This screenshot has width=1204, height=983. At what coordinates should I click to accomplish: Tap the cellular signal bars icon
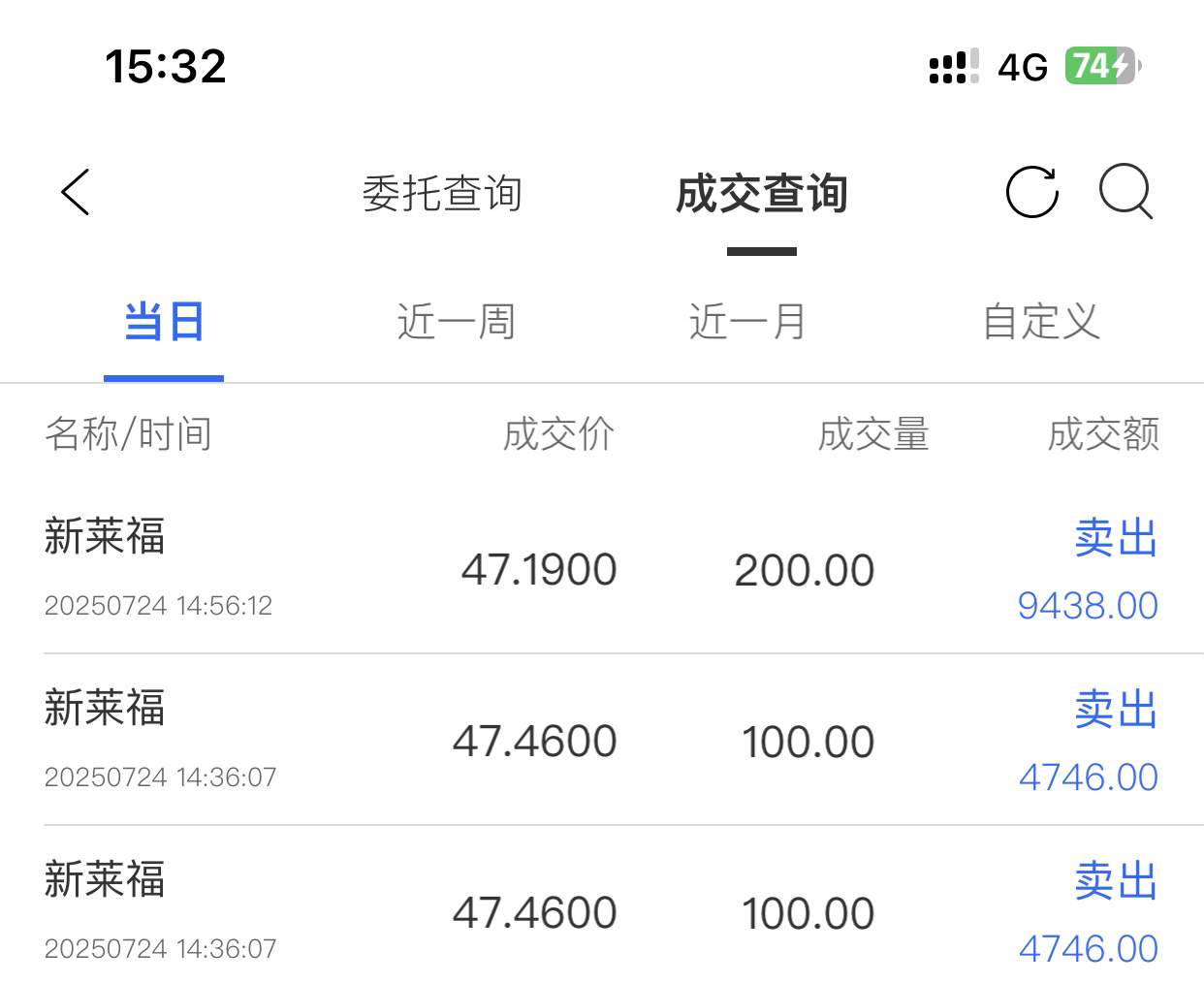click(954, 67)
